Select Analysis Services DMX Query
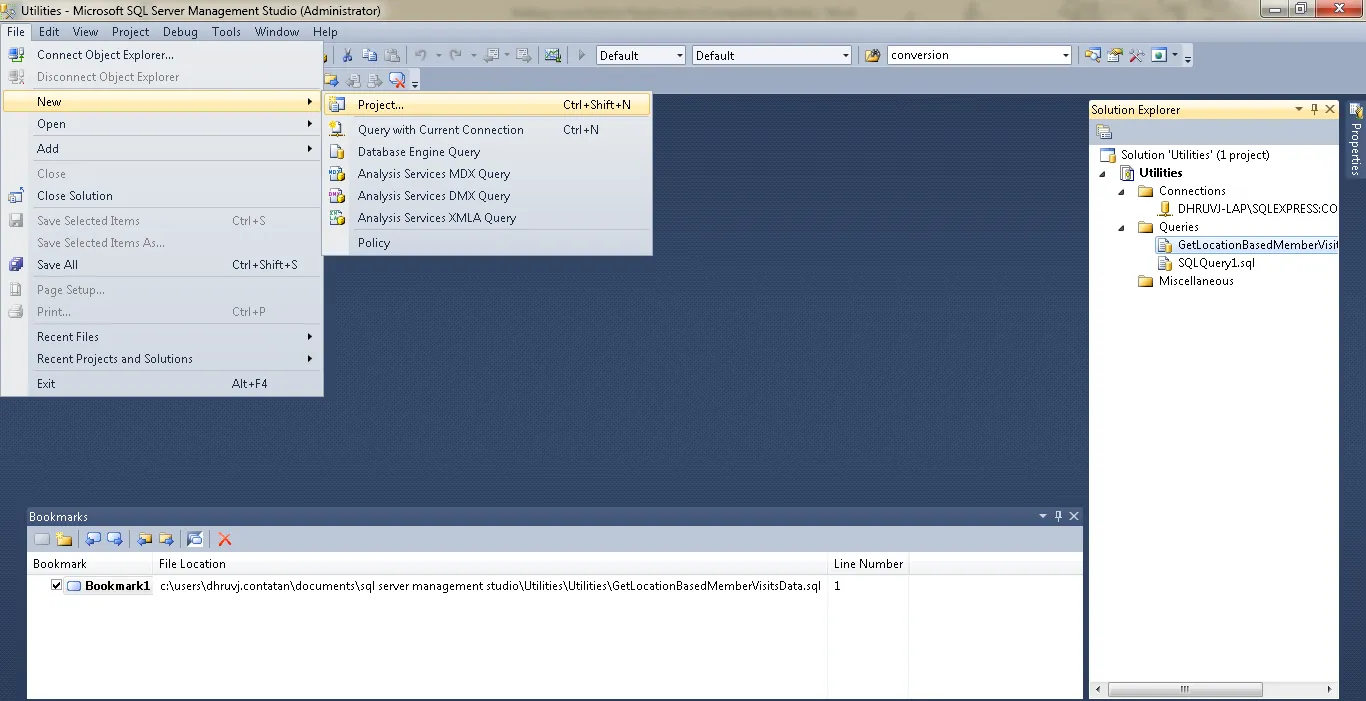Viewport: 1366px width, 701px height. pyautogui.click(x=487, y=196)
